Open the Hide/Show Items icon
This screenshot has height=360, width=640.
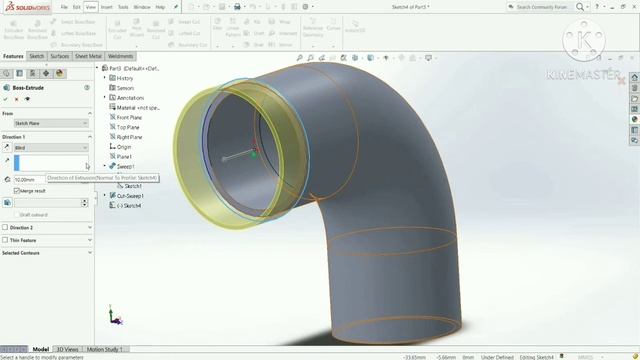click(386, 58)
